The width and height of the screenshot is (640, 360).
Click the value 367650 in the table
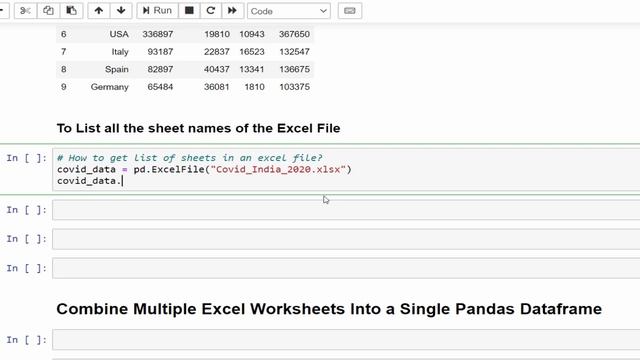pyautogui.click(x=294, y=34)
